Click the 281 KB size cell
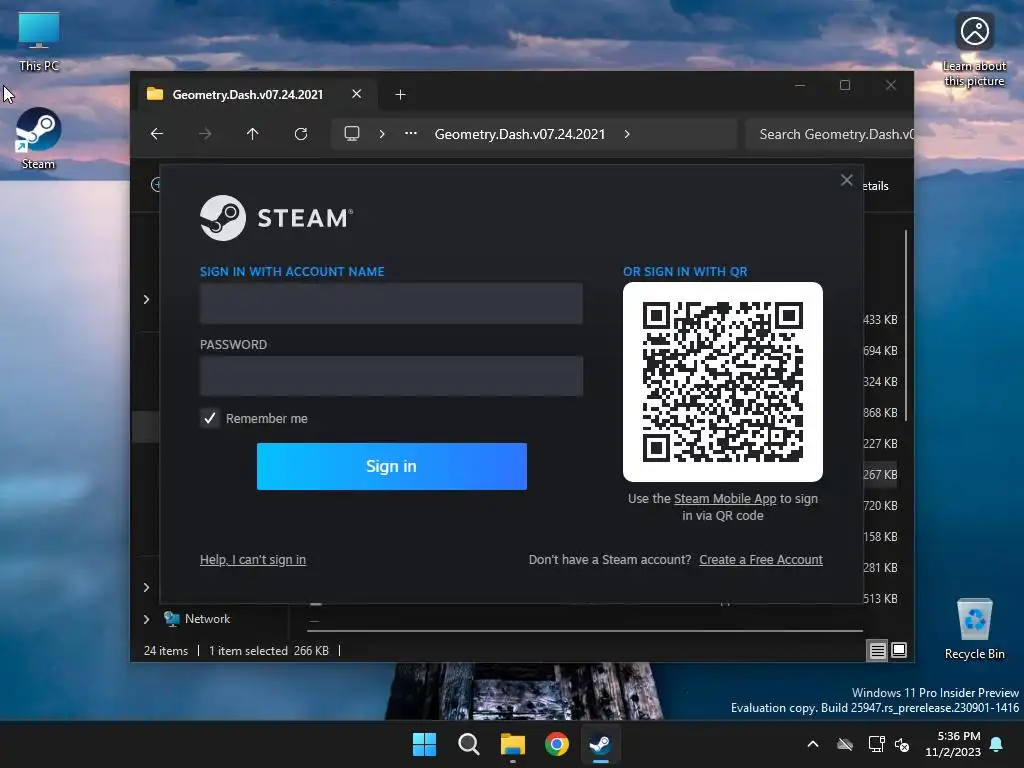The image size is (1024, 768). [x=880, y=568]
